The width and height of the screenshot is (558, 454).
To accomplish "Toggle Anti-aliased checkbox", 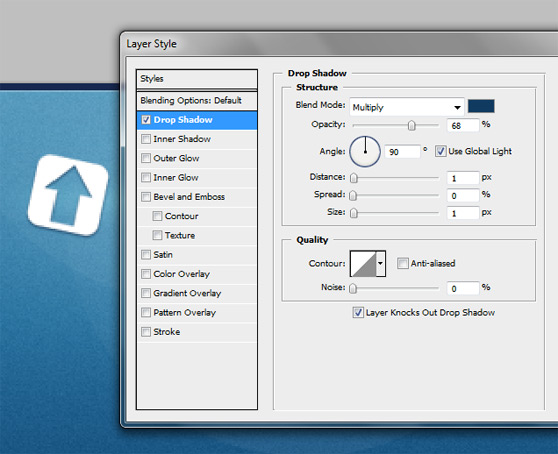I will pos(402,263).
